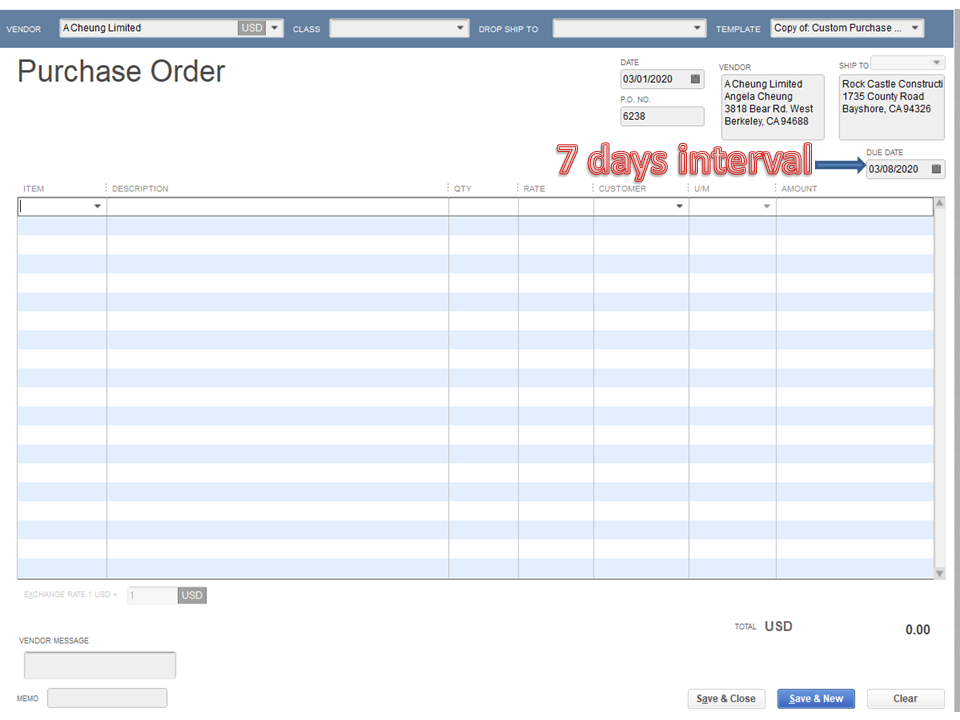Click the Purchase Order title
This screenshot has width=960, height=720.
tap(121, 71)
